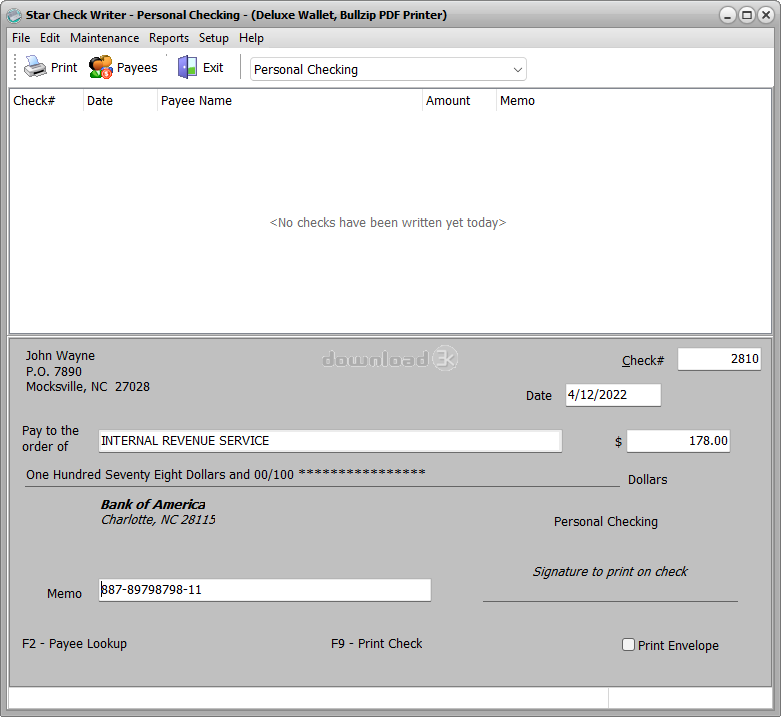
Task: Enable the Print Envelope checkbox
Action: tap(628, 645)
